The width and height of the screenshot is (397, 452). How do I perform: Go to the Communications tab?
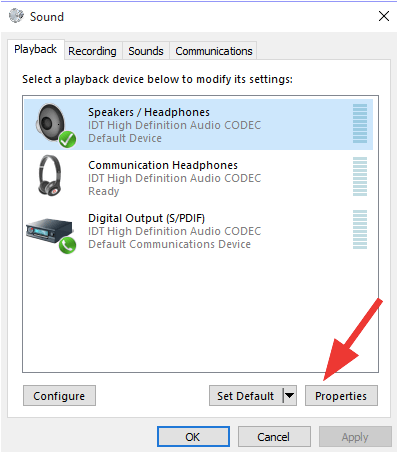click(214, 51)
